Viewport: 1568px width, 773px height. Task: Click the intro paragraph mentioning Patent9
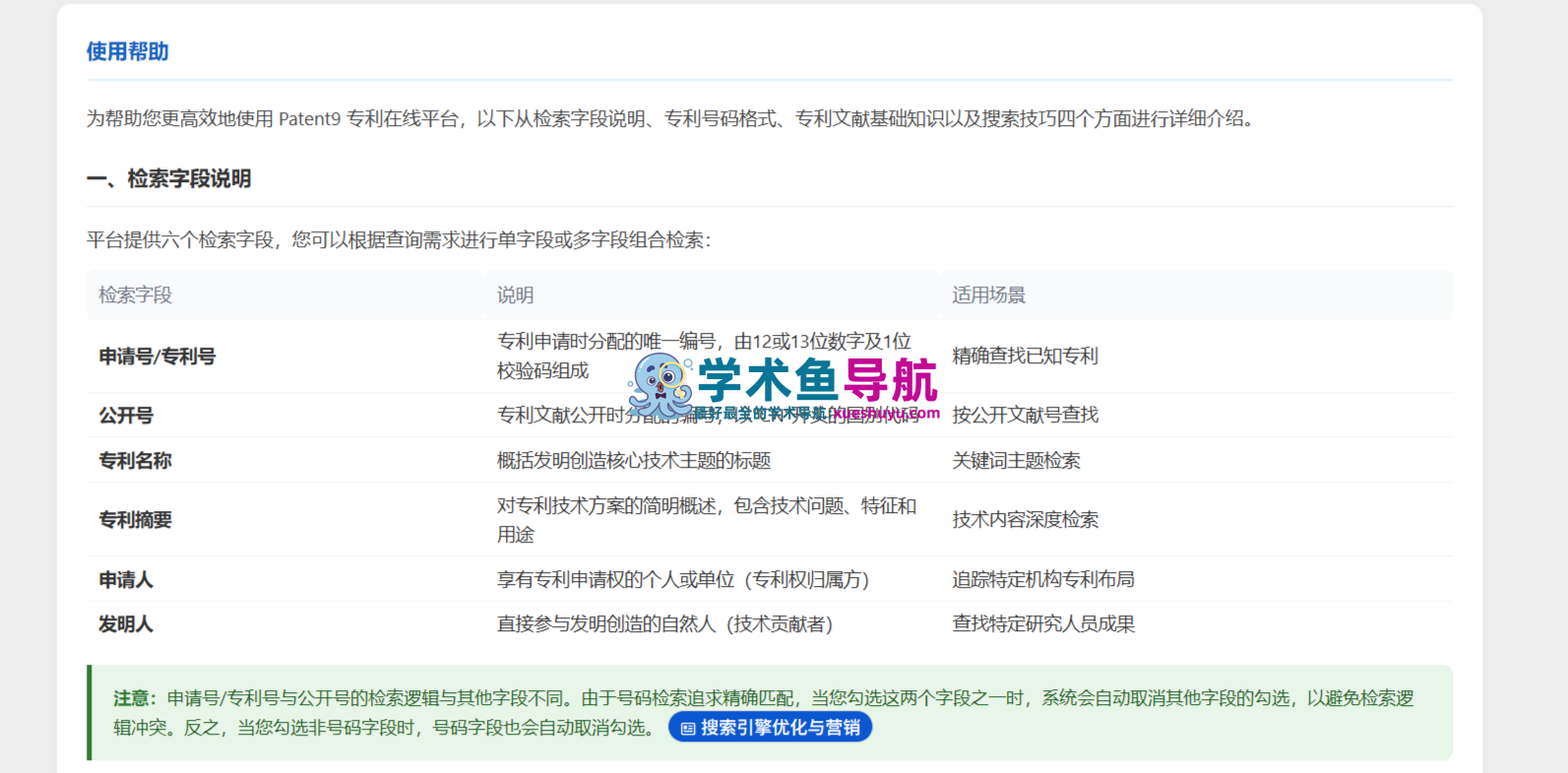point(671,119)
